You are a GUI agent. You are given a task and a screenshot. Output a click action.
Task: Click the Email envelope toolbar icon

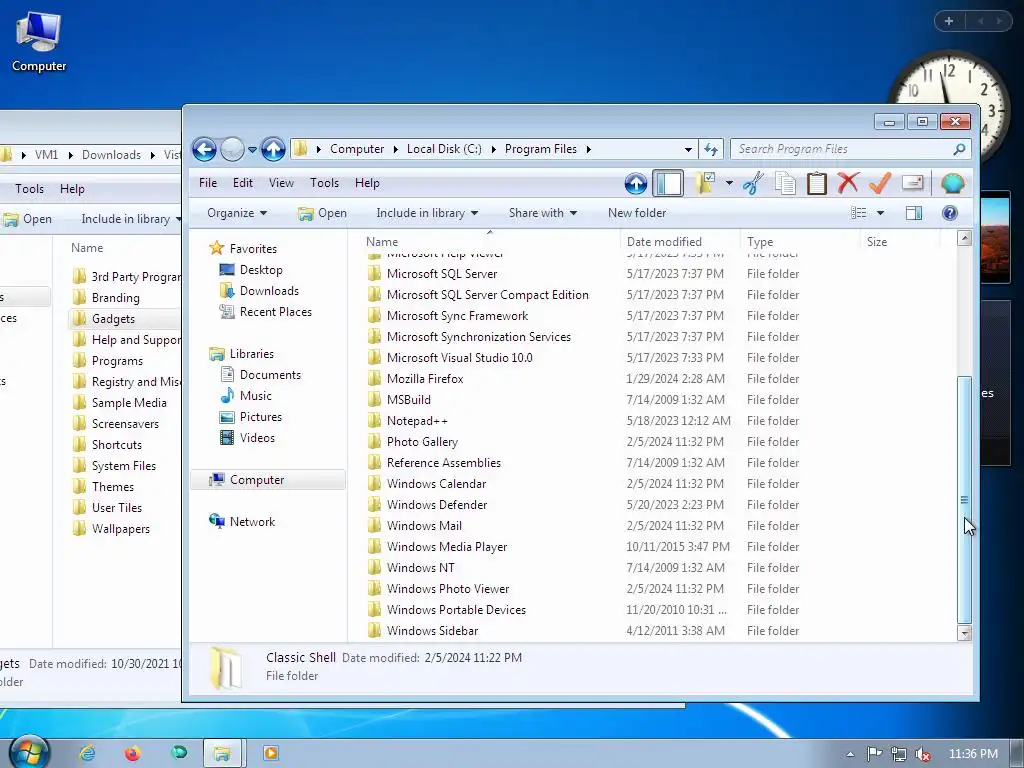click(912, 183)
